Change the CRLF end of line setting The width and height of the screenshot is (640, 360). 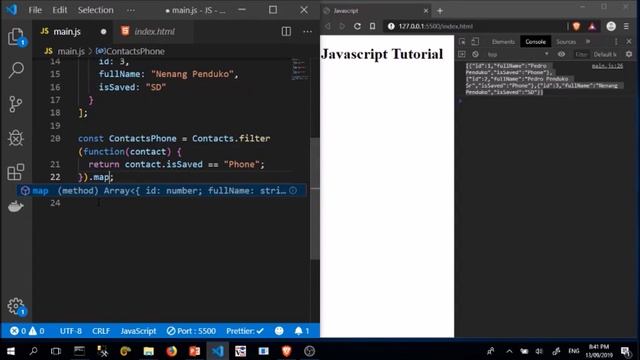tap(101, 331)
